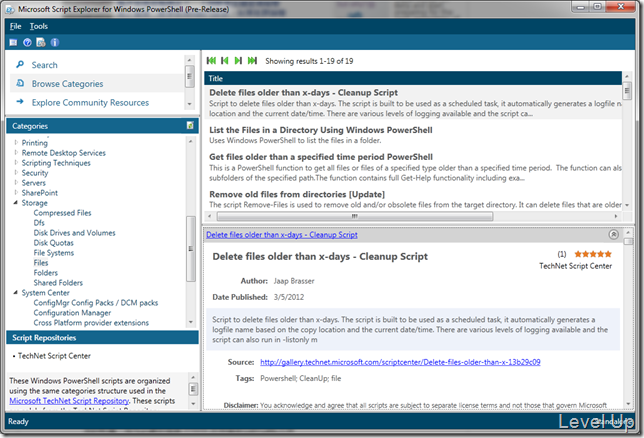The width and height of the screenshot is (644, 438).
Task: Expand the SharePoint category
Action: tap(16, 192)
